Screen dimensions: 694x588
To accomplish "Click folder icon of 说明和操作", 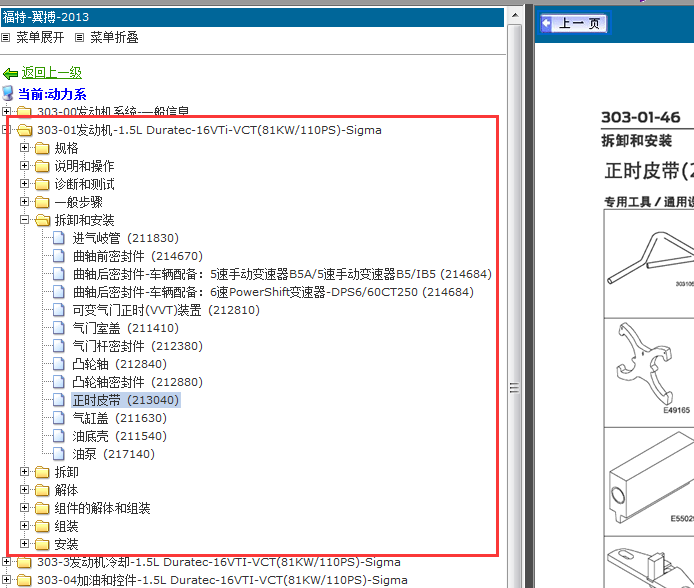I will click(42, 166).
